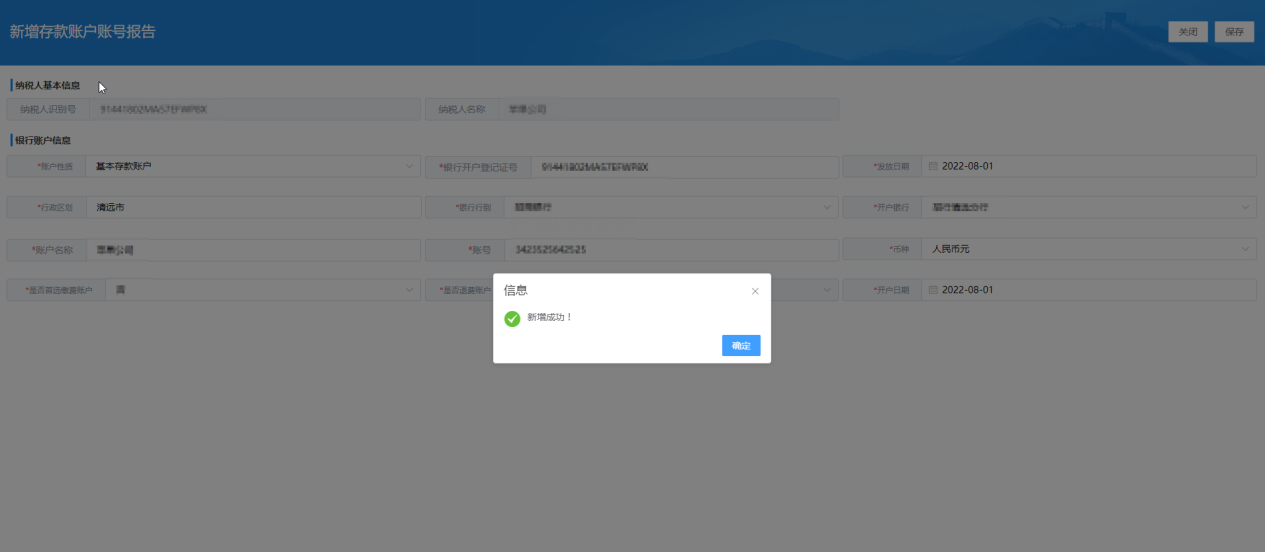Expand the 账户性质 dropdown arrow
Image resolution: width=1265 pixels, height=552 pixels.
point(410,166)
